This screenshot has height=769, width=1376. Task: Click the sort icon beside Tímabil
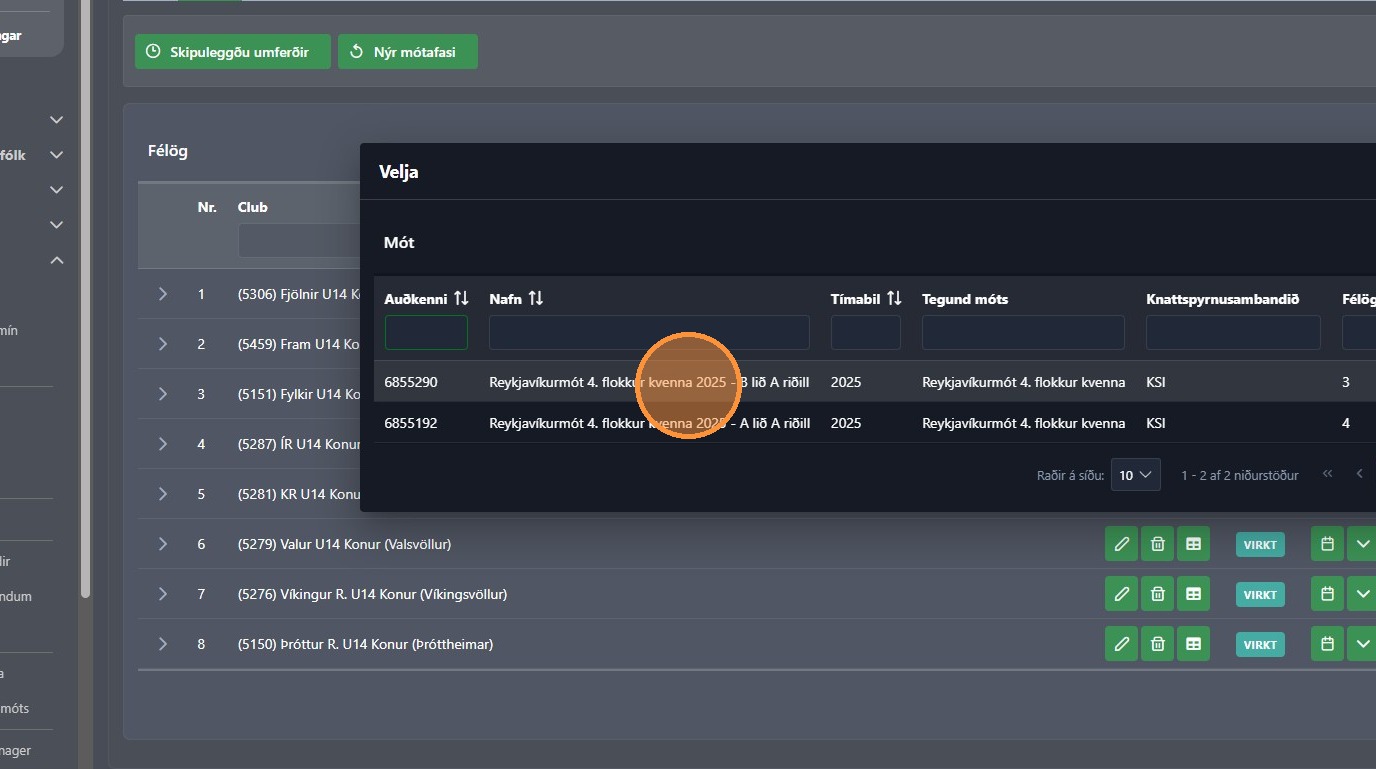coord(894,299)
